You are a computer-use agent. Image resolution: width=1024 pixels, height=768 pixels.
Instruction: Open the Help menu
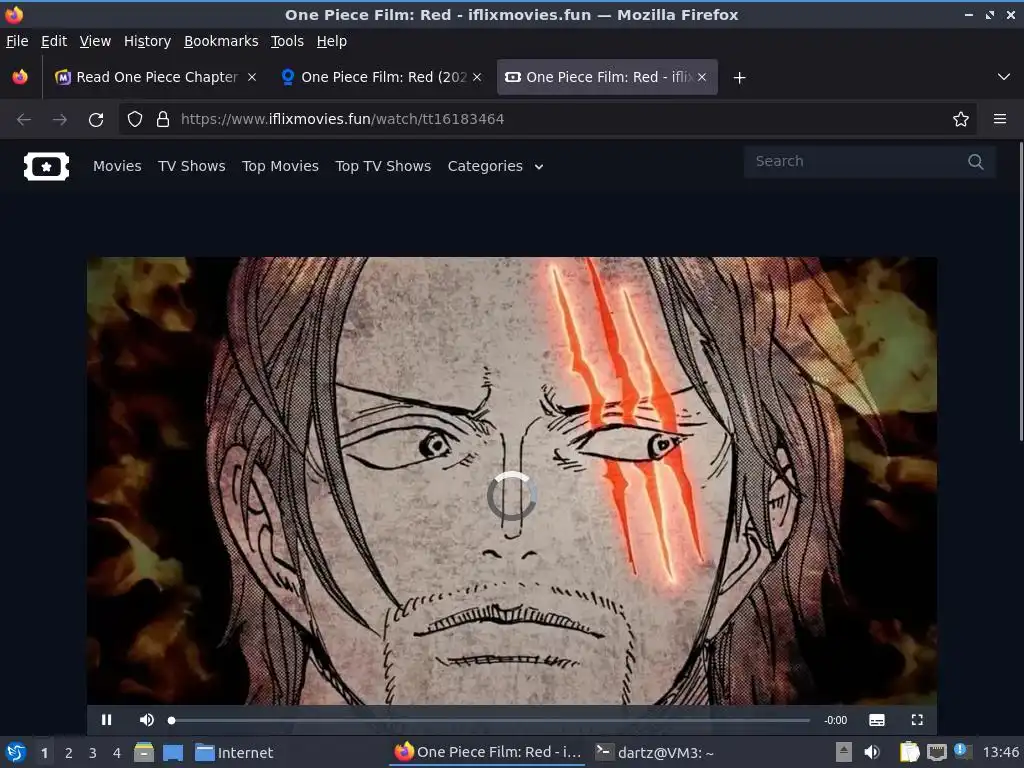click(331, 41)
